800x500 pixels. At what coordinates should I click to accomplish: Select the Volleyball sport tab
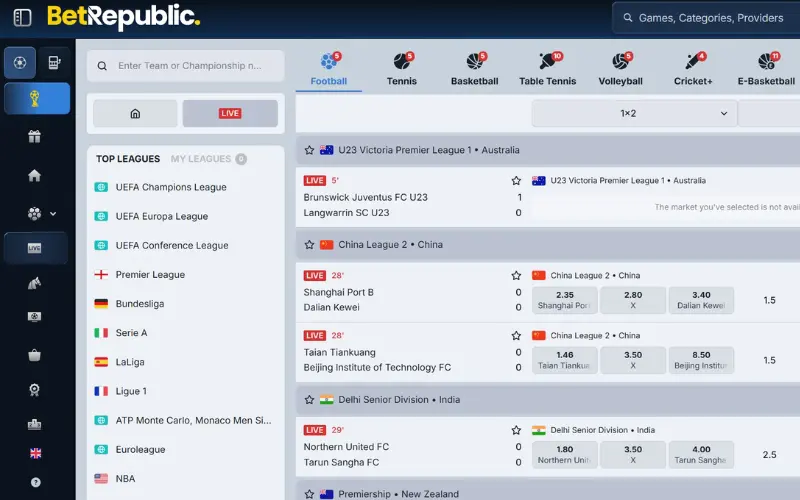pyautogui.click(x=620, y=69)
